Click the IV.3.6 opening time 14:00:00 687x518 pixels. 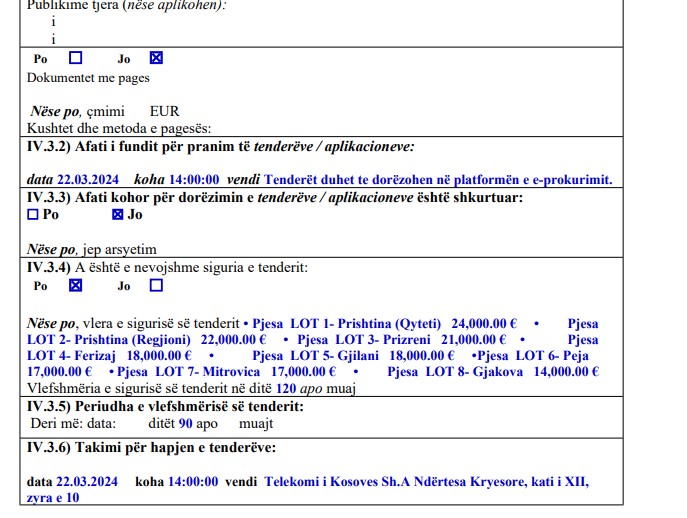193,482
